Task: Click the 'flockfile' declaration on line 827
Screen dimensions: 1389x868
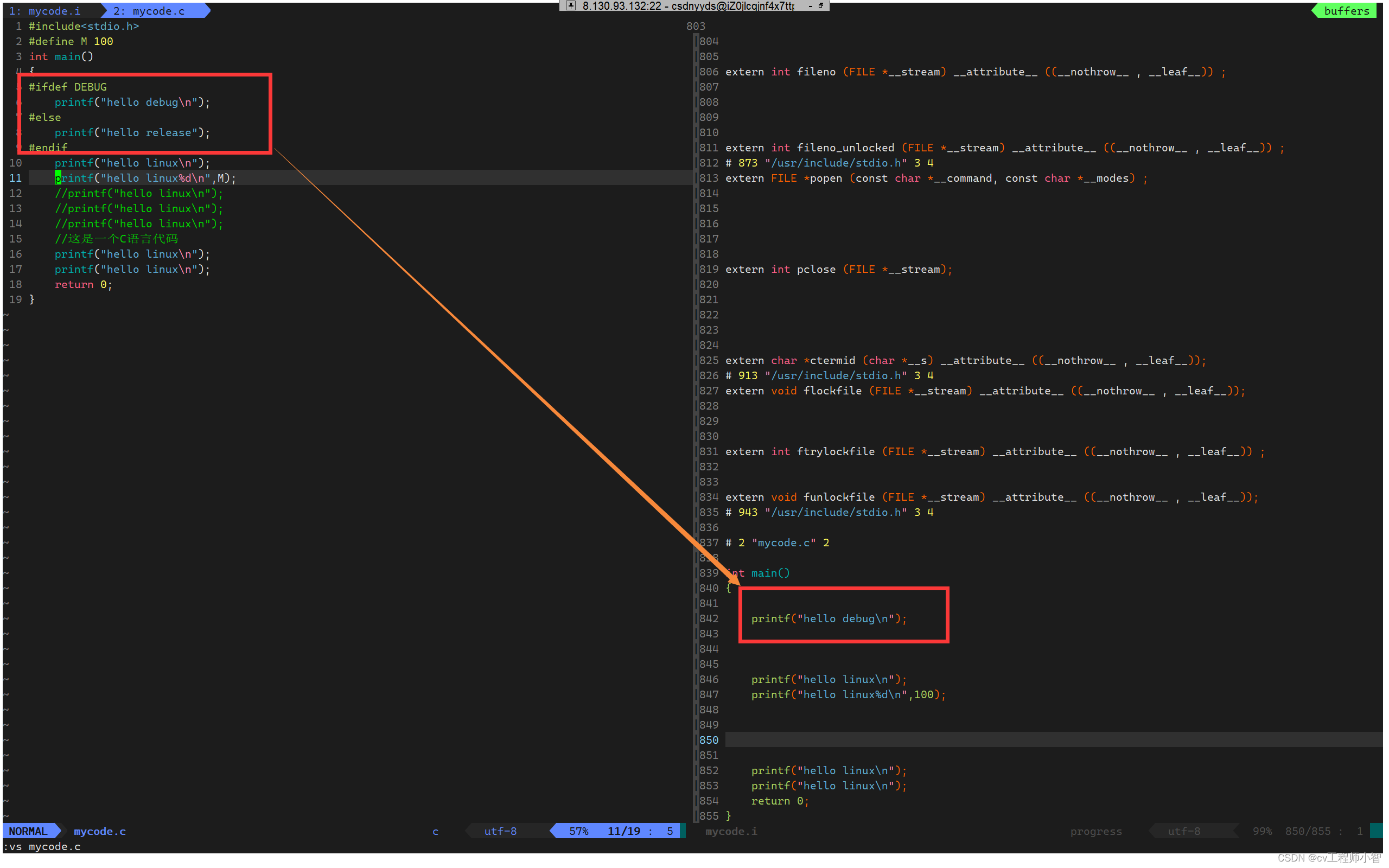Action: point(985,391)
